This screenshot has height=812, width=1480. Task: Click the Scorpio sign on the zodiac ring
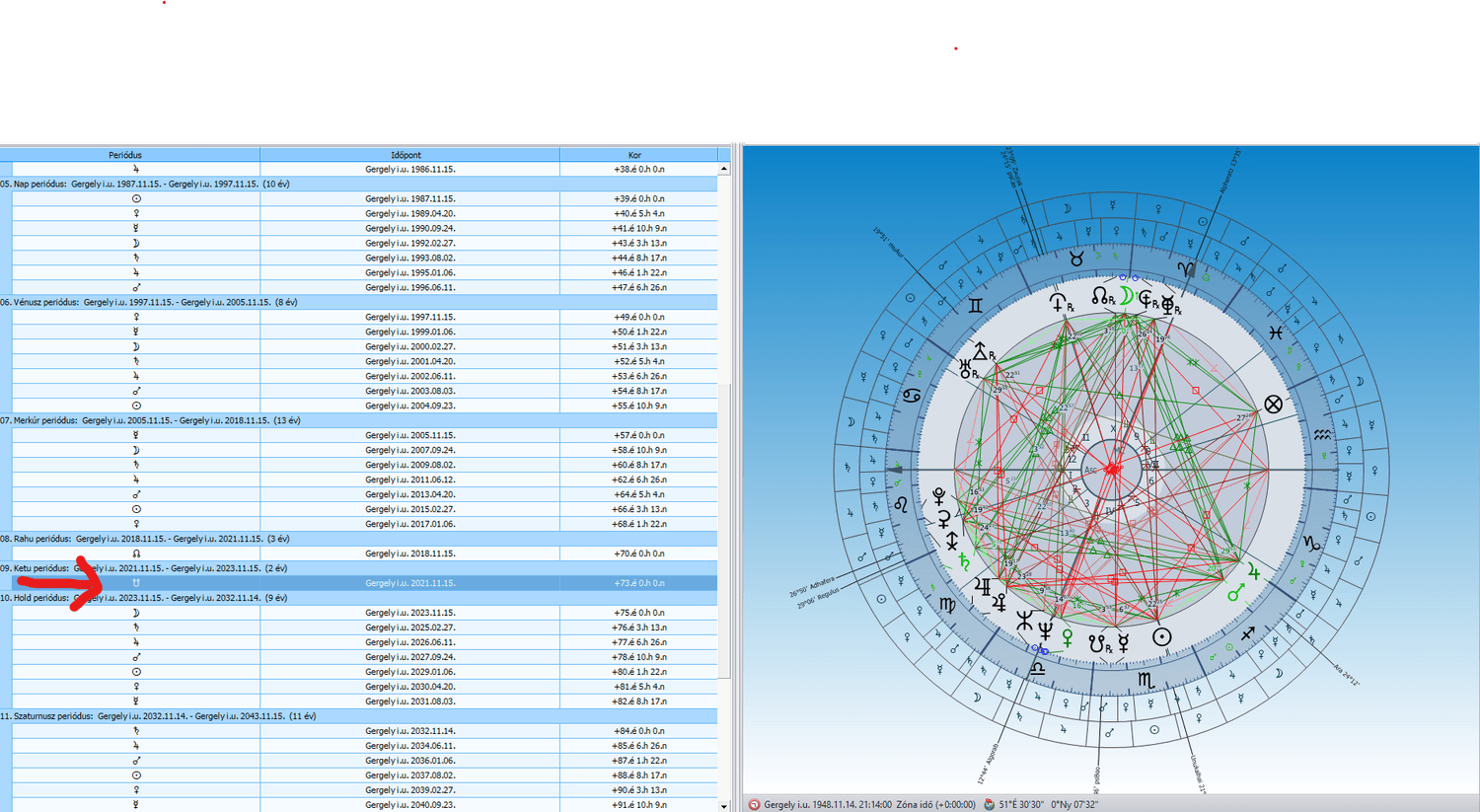coord(1146,680)
